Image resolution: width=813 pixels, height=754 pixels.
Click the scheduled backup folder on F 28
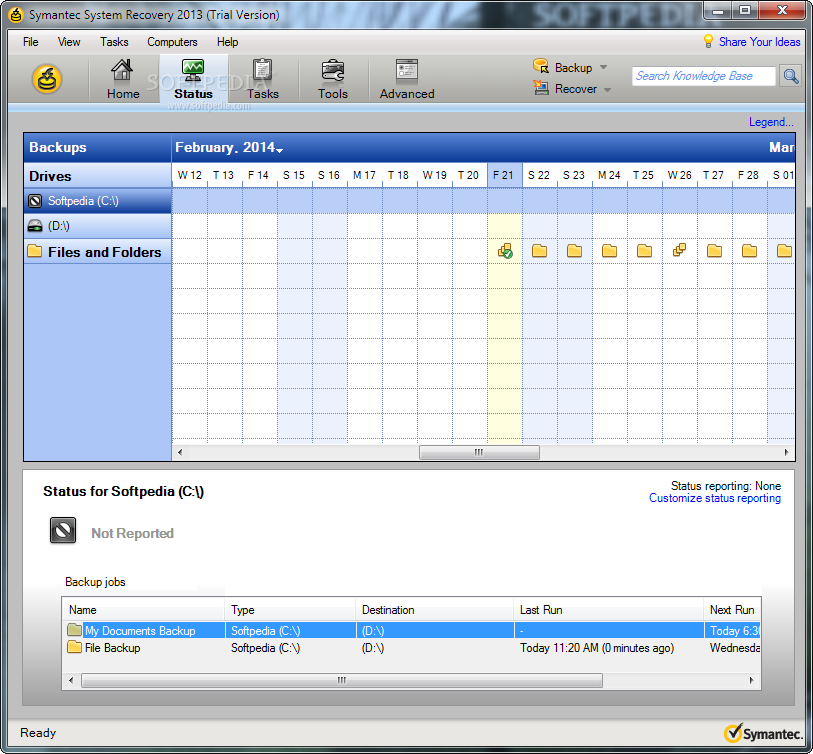(x=749, y=251)
